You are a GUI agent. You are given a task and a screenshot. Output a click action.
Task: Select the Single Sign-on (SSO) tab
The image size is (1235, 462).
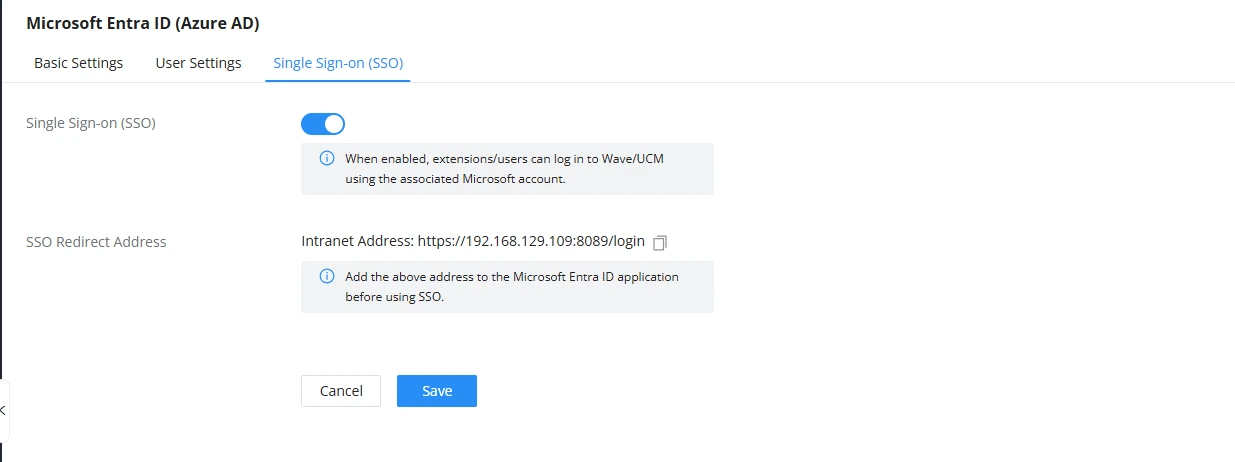[338, 63]
